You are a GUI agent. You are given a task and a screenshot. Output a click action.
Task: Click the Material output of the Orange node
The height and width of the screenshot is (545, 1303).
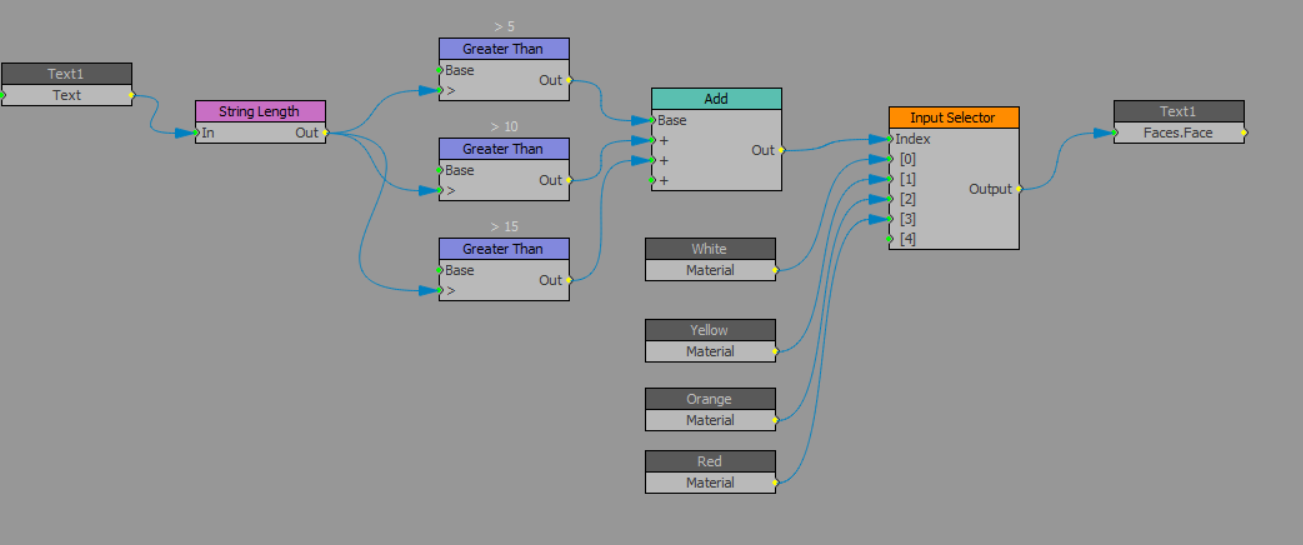click(x=775, y=420)
